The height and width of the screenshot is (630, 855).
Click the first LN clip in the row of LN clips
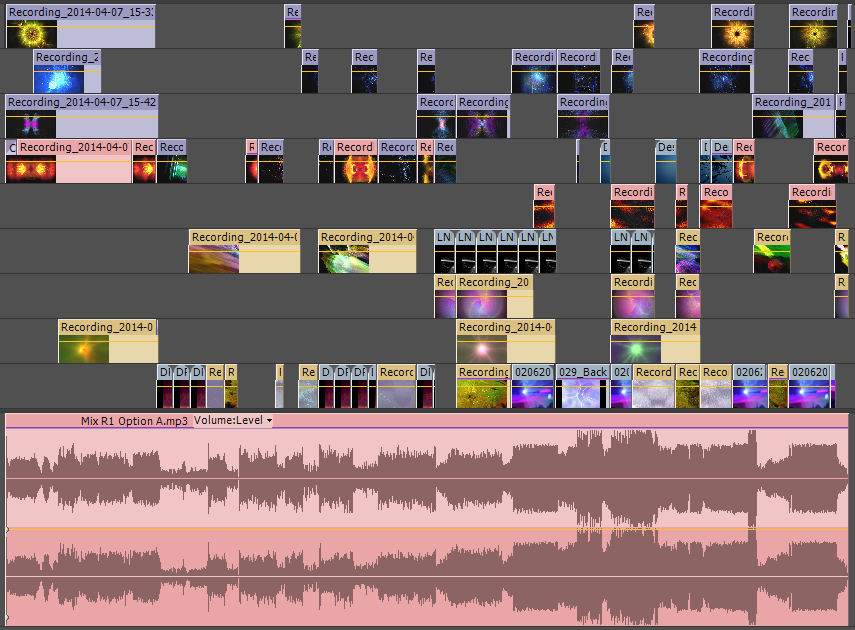point(443,237)
